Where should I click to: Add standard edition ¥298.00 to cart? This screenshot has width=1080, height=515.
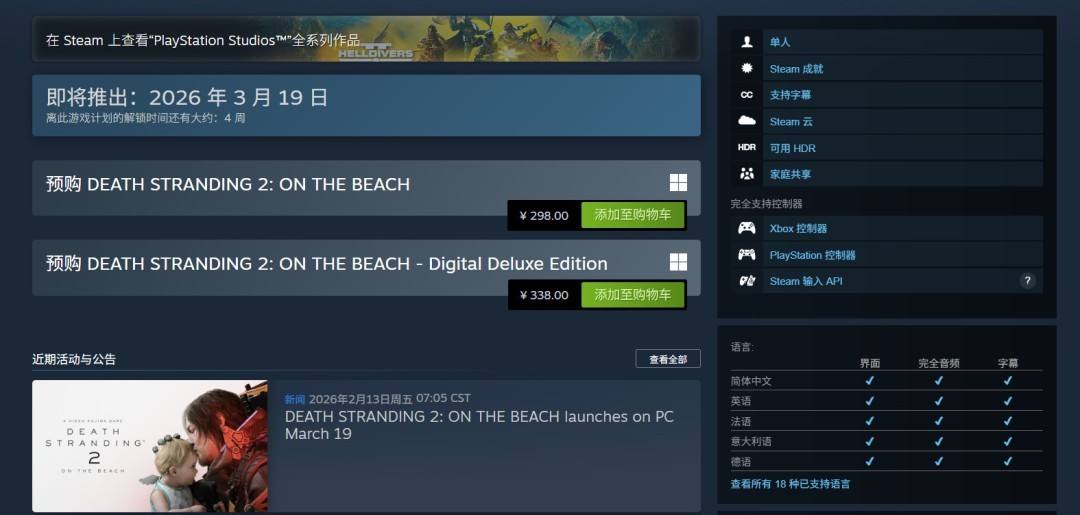[x=633, y=216]
